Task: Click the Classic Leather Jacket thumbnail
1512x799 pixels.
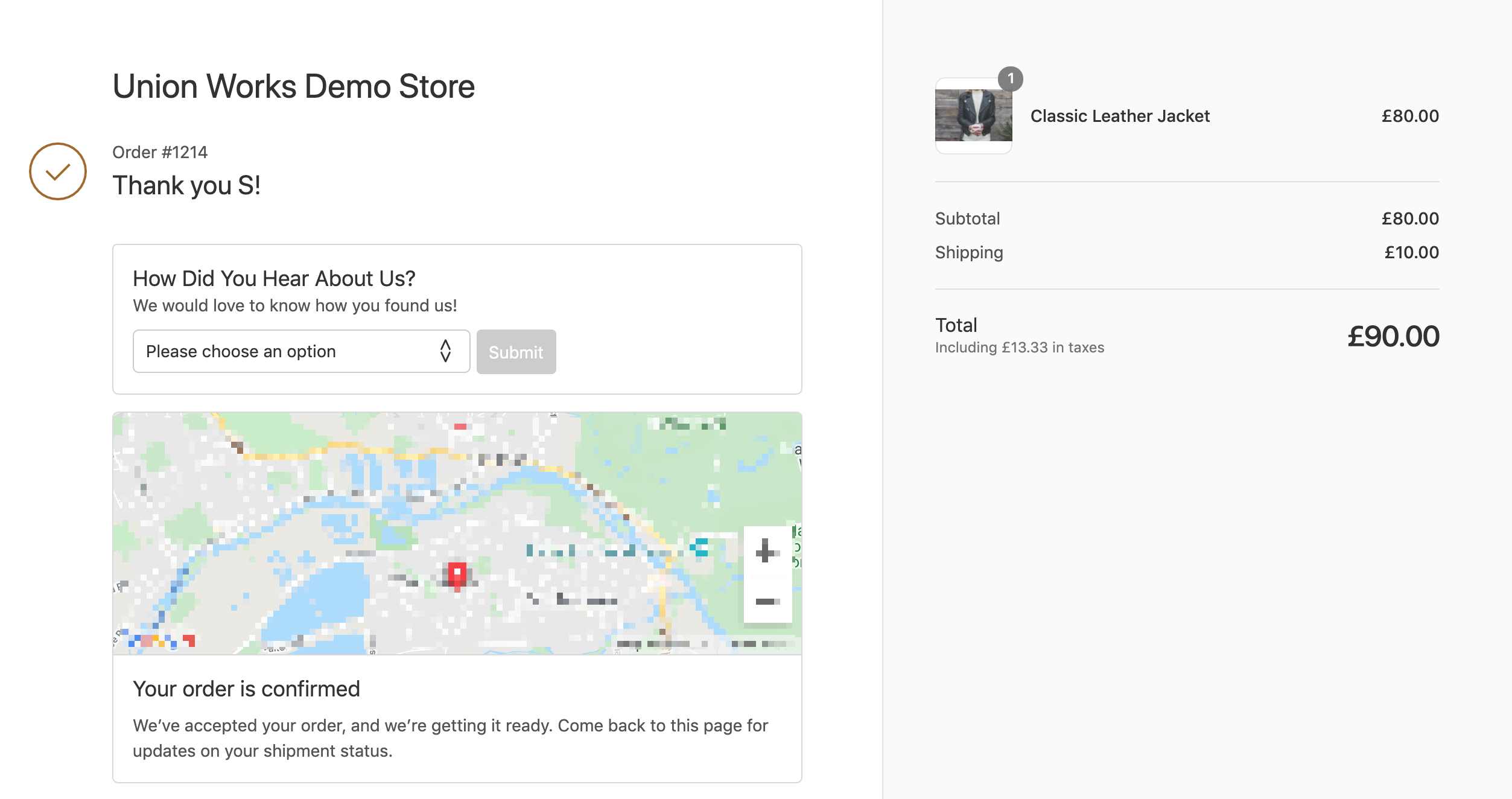Action: (x=973, y=116)
